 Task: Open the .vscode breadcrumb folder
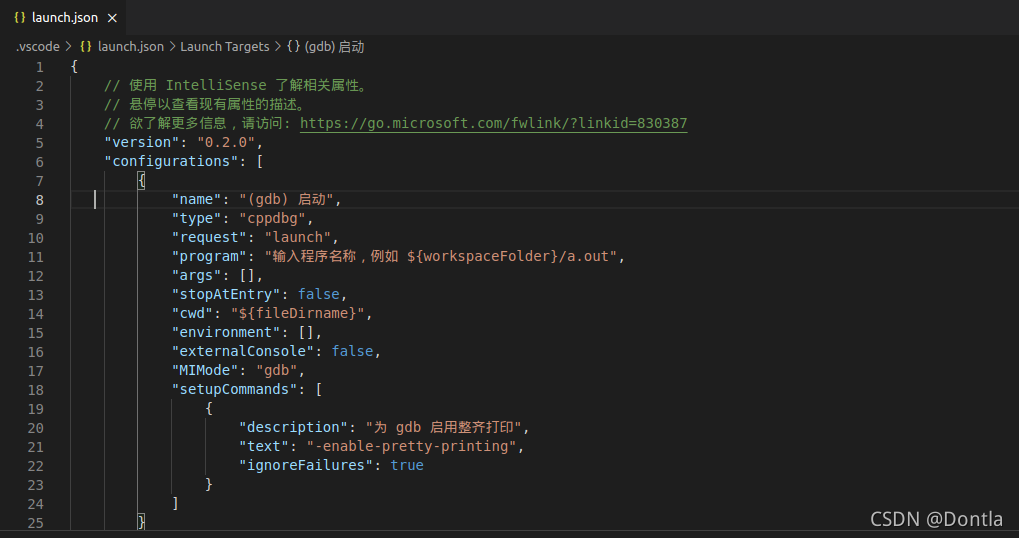click(38, 47)
